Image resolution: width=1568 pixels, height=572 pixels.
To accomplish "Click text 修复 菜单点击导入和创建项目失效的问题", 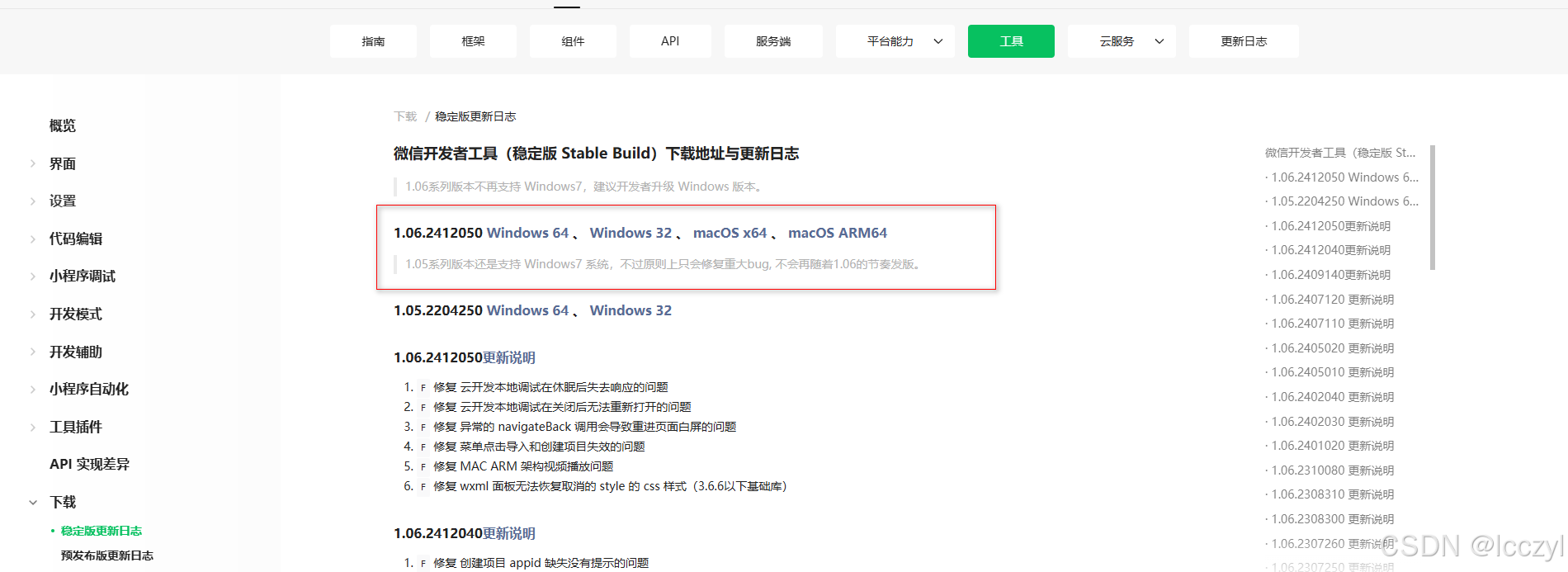I will [x=539, y=447].
